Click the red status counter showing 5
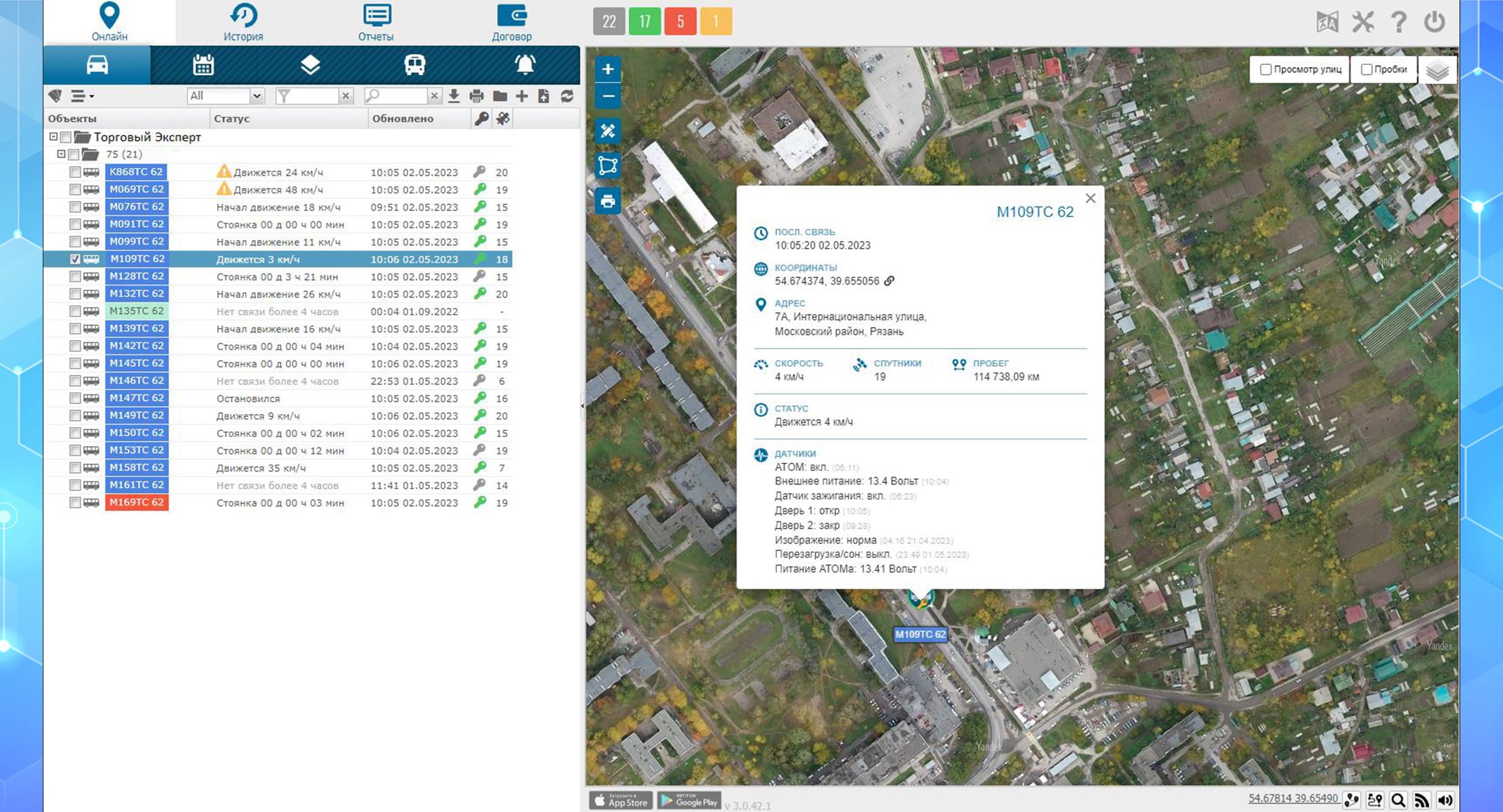The height and width of the screenshot is (812, 1503). pyautogui.click(x=680, y=22)
